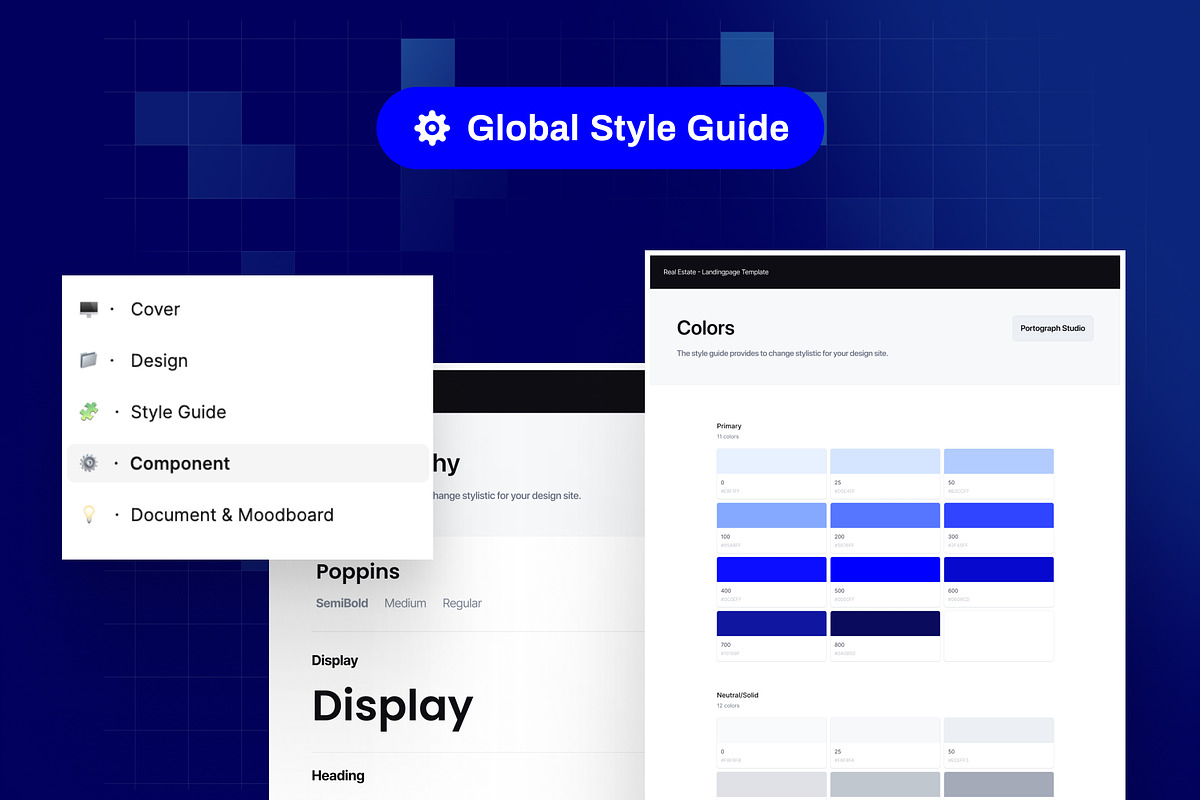Click the Poppins font name
Screen dimensions: 1200x800
(x=358, y=572)
